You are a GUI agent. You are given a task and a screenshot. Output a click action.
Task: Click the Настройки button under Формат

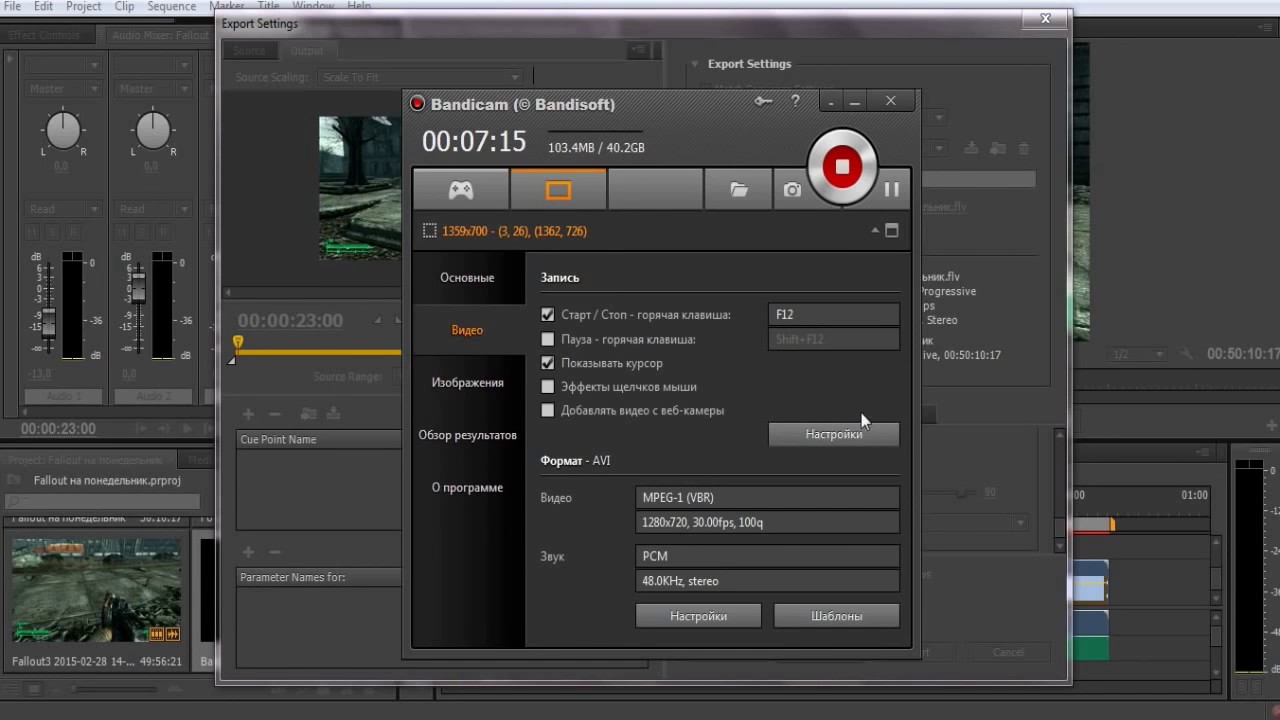point(698,616)
